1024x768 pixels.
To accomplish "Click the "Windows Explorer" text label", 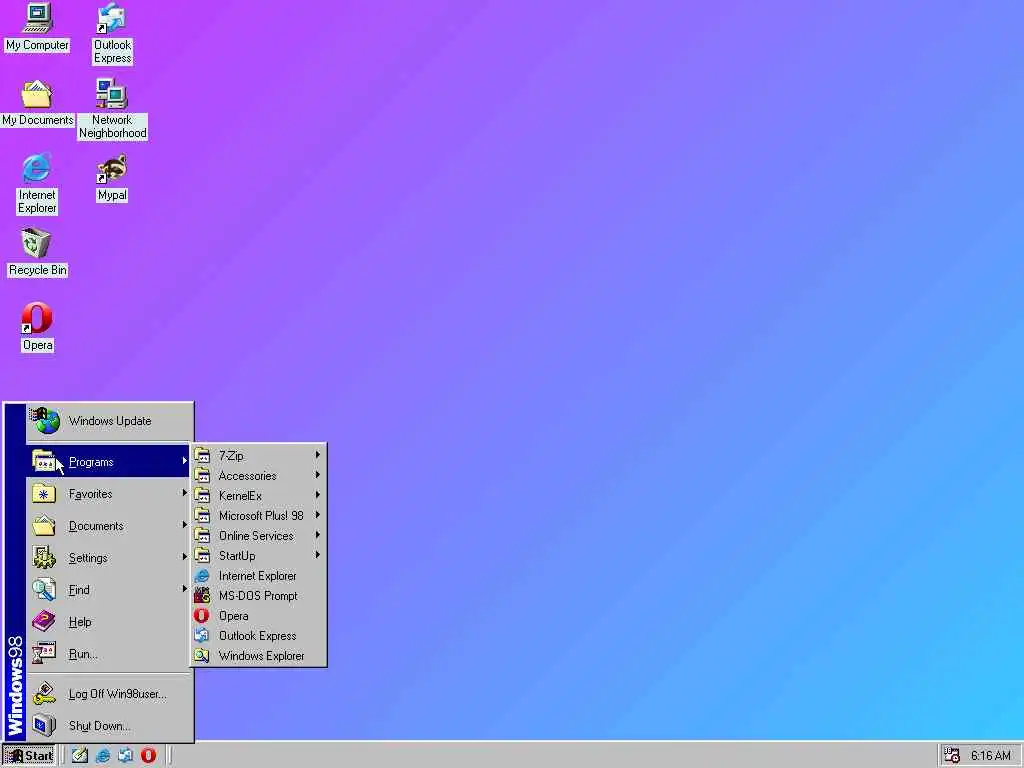I will 261,656.
